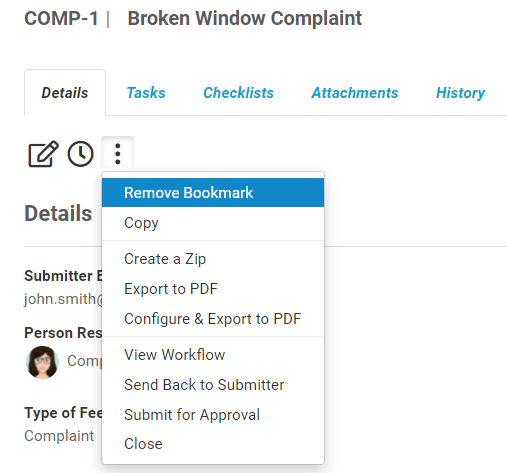
Task: Toggle the three-dot more actions menu
Action: pos(117,154)
